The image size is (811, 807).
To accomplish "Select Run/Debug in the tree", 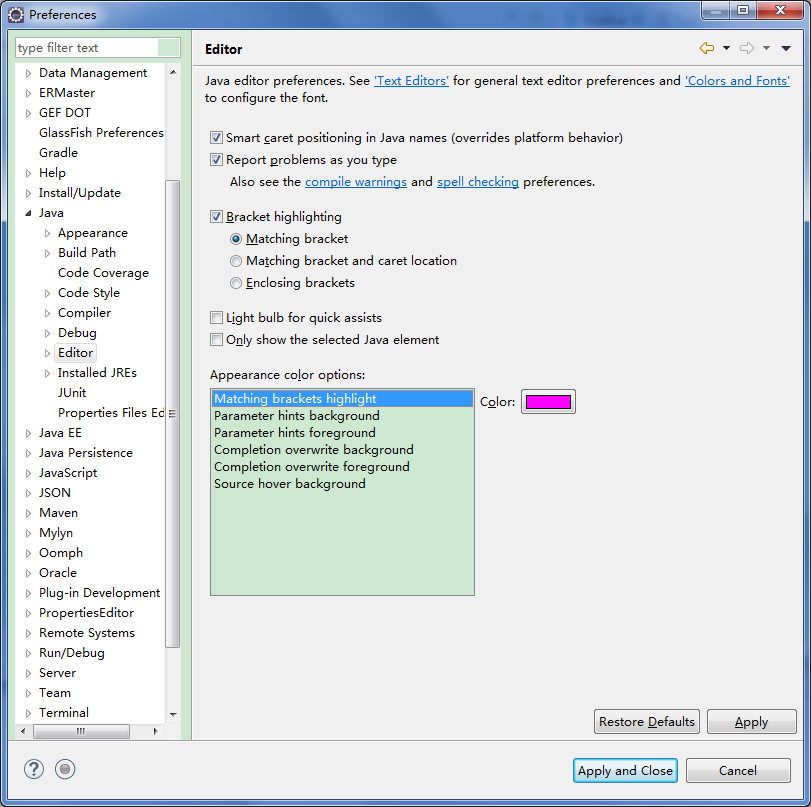I will click(72, 653).
